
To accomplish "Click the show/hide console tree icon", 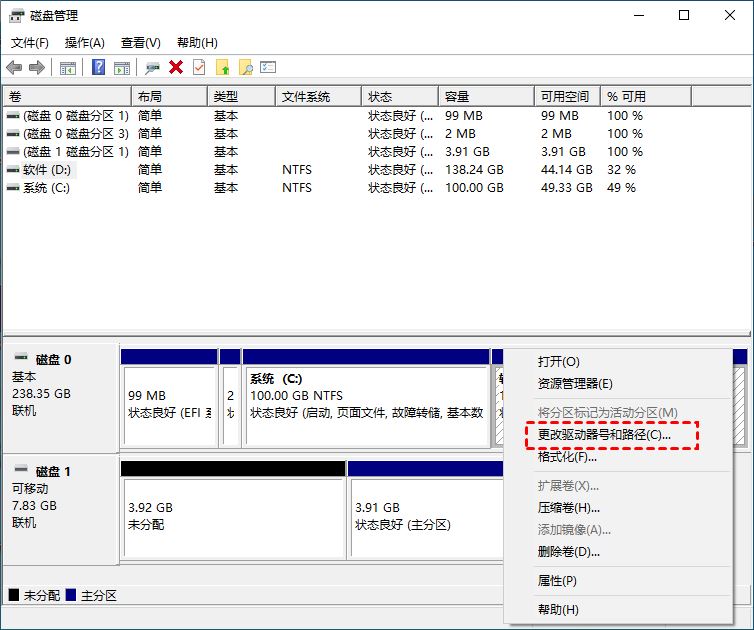I will [x=68, y=67].
